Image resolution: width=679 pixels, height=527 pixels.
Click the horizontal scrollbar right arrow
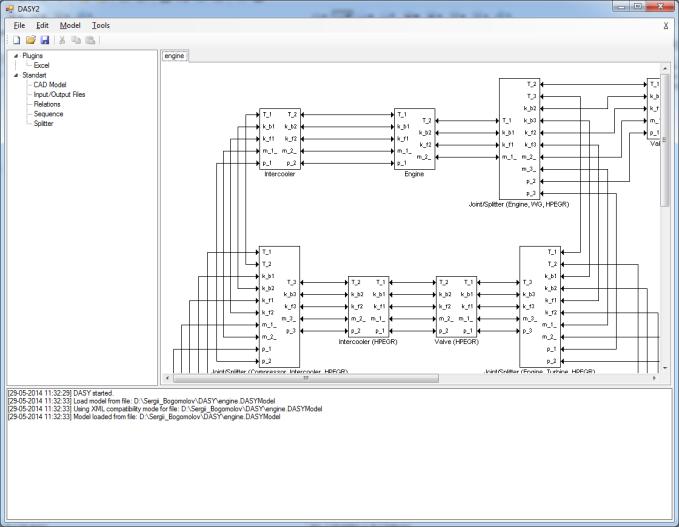pos(654,378)
